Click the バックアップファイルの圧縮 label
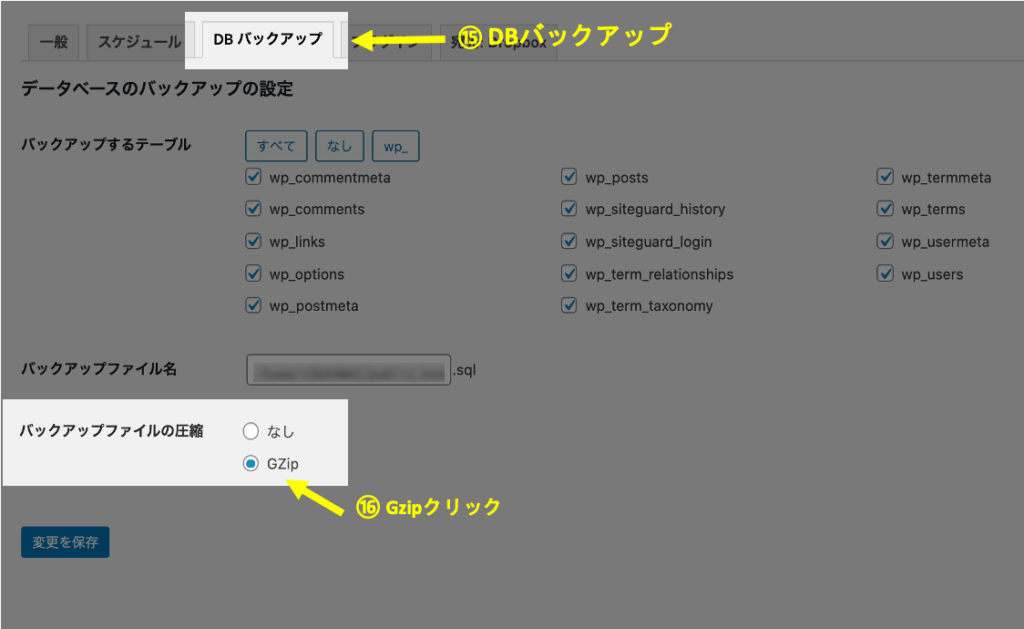 tap(111, 431)
